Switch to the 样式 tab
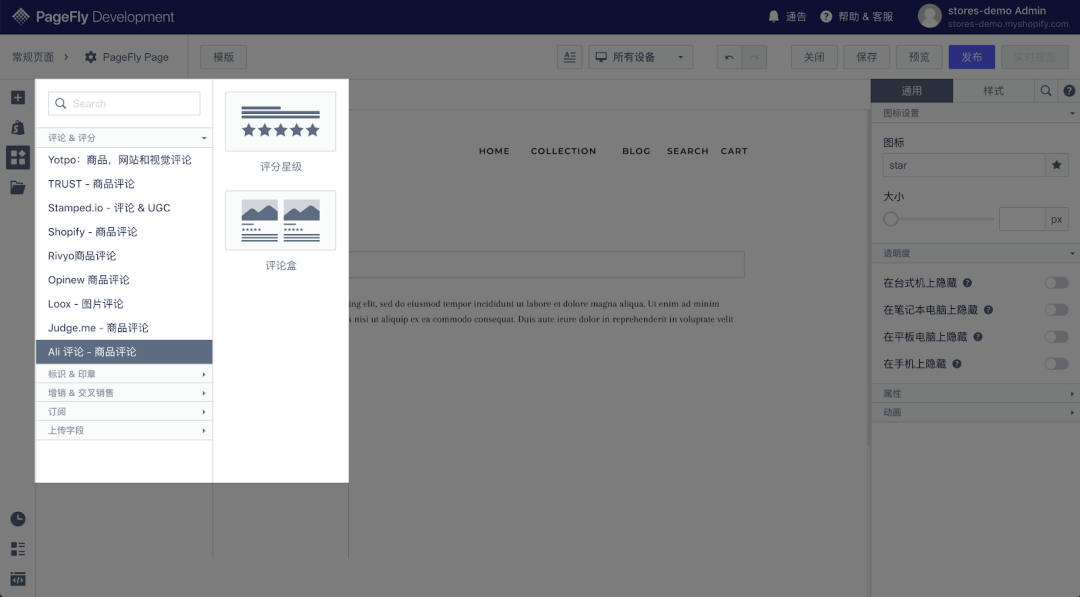This screenshot has height=597, width=1080. [x=993, y=91]
